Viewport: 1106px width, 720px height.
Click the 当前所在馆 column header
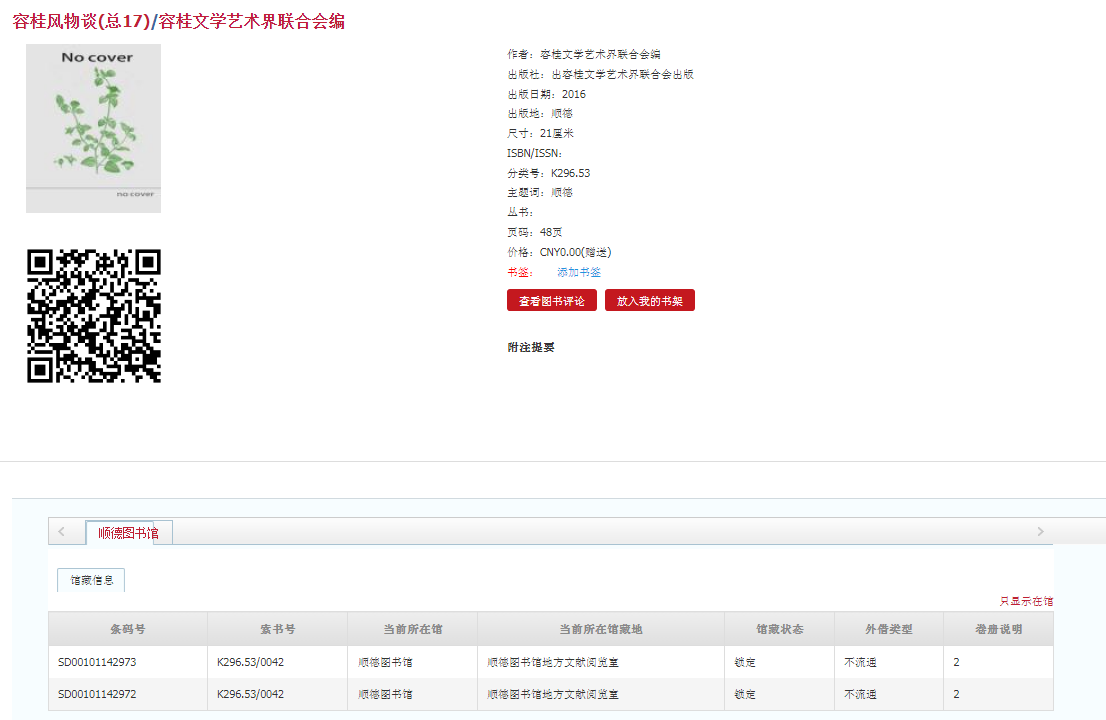click(x=413, y=629)
